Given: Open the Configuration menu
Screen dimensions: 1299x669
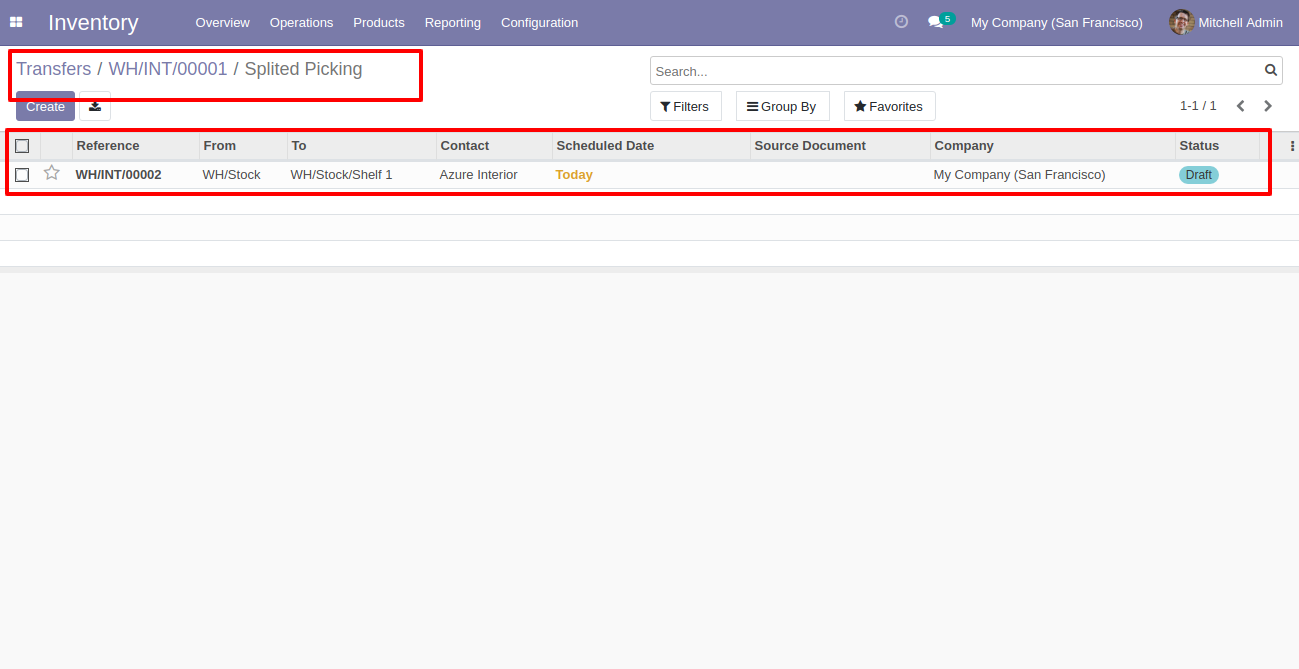Looking at the screenshot, I should (x=539, y=22).
